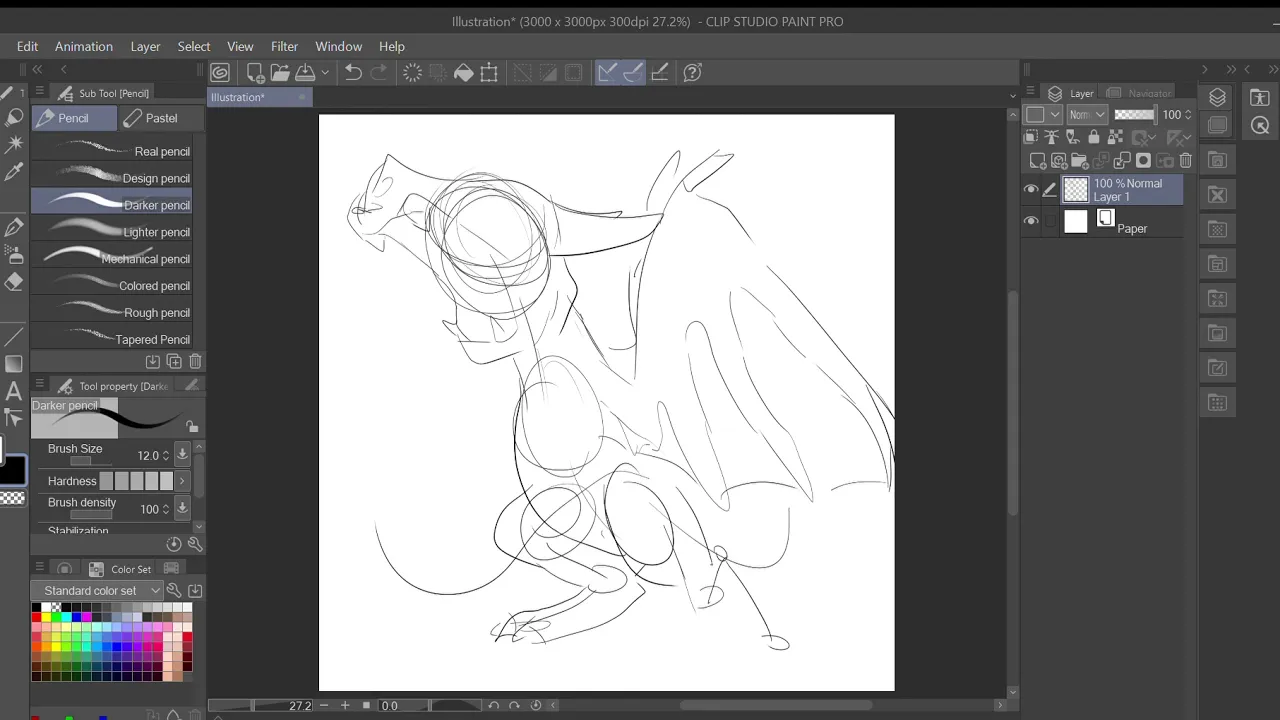Switch to the Navigator panel tab
This screenshot has width=1280, height=720.
pos(1139,93)
